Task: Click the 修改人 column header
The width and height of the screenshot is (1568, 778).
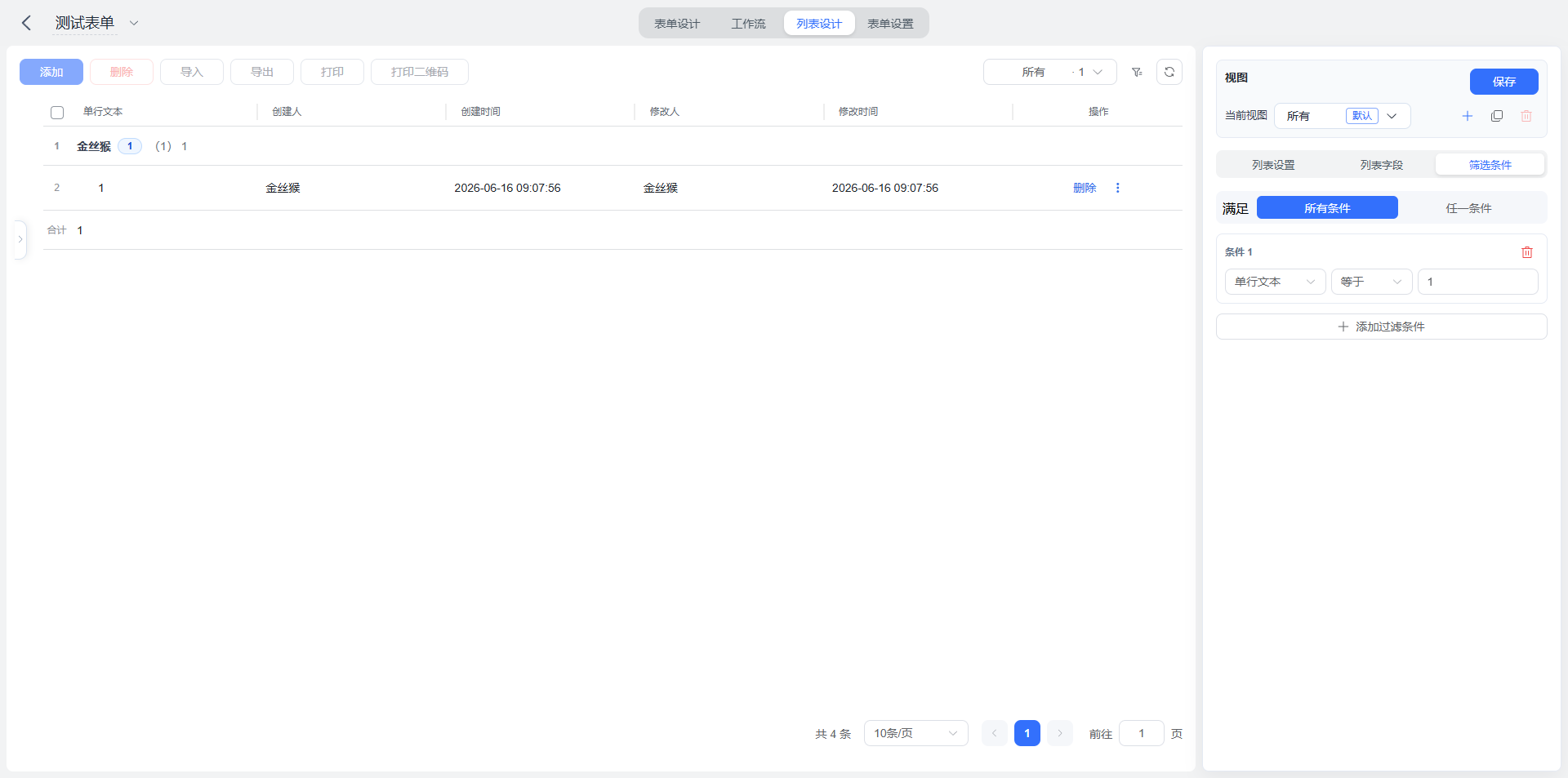Action: (x=664, y=112)
